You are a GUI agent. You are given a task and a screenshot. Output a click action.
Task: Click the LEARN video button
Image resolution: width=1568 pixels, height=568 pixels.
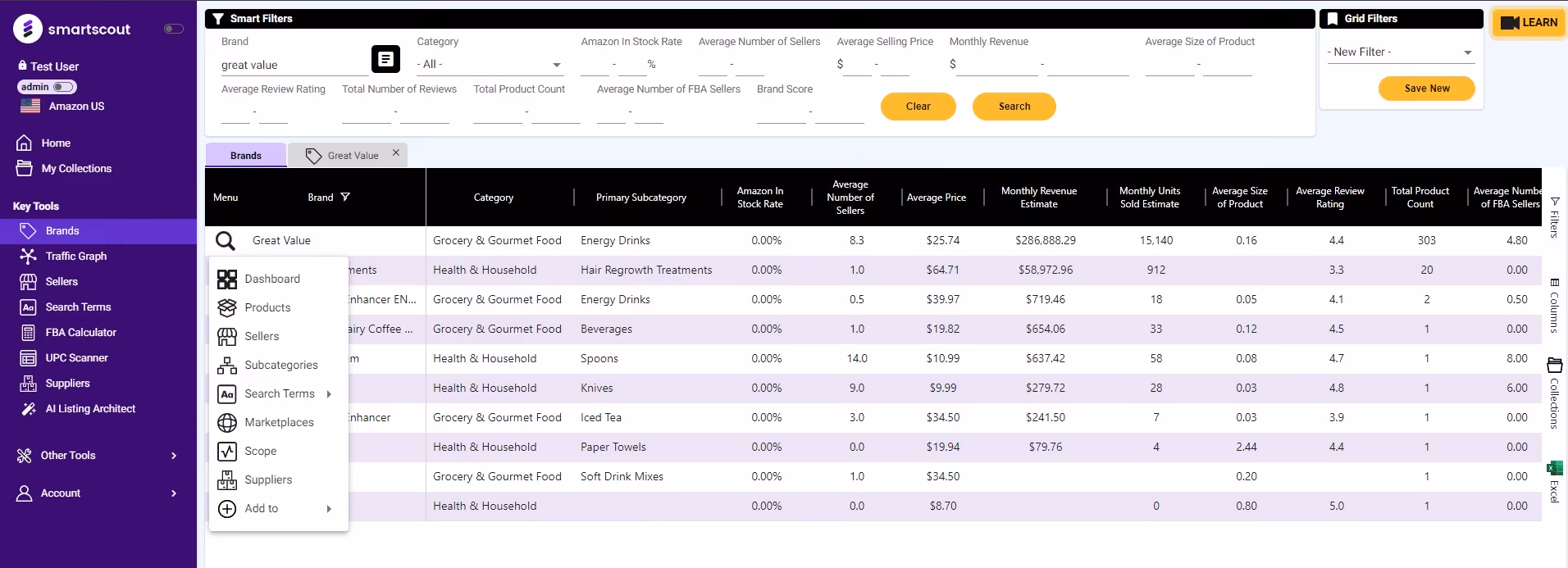coord(1529,23)
